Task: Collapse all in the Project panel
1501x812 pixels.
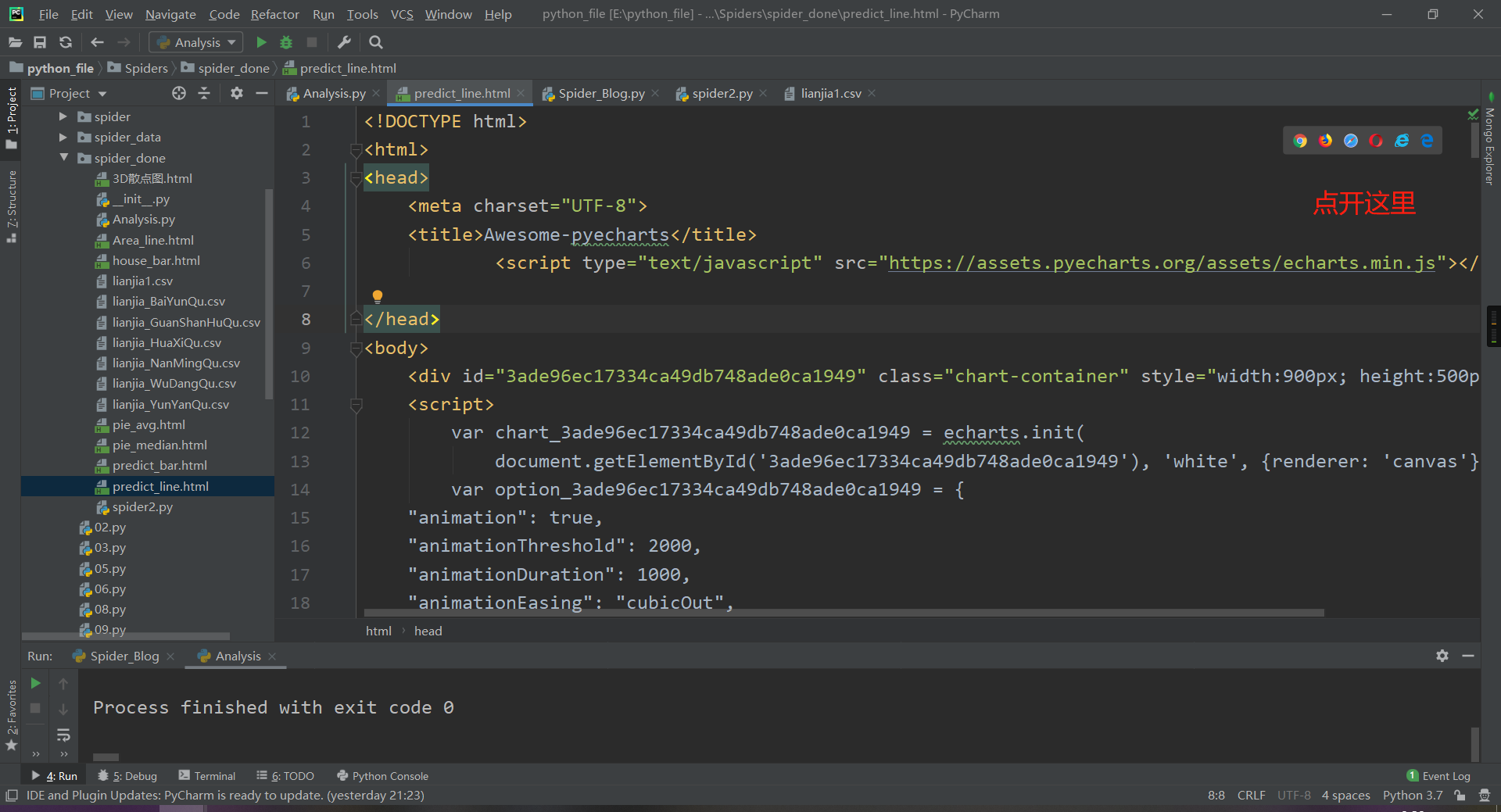Action: (x=204, y=93)
